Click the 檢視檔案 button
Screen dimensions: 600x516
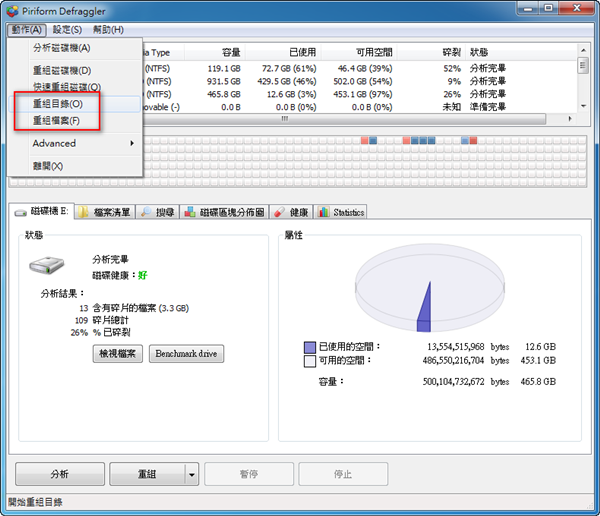click(x=117, y=353)
